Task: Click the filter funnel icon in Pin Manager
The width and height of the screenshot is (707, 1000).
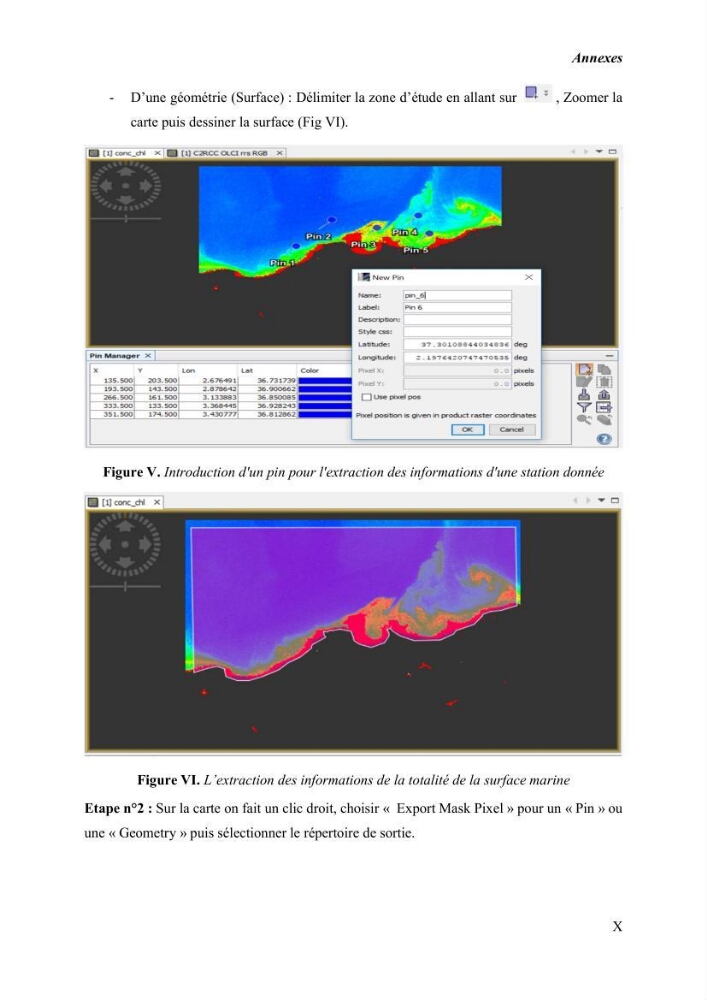Action: click(584, 407)
